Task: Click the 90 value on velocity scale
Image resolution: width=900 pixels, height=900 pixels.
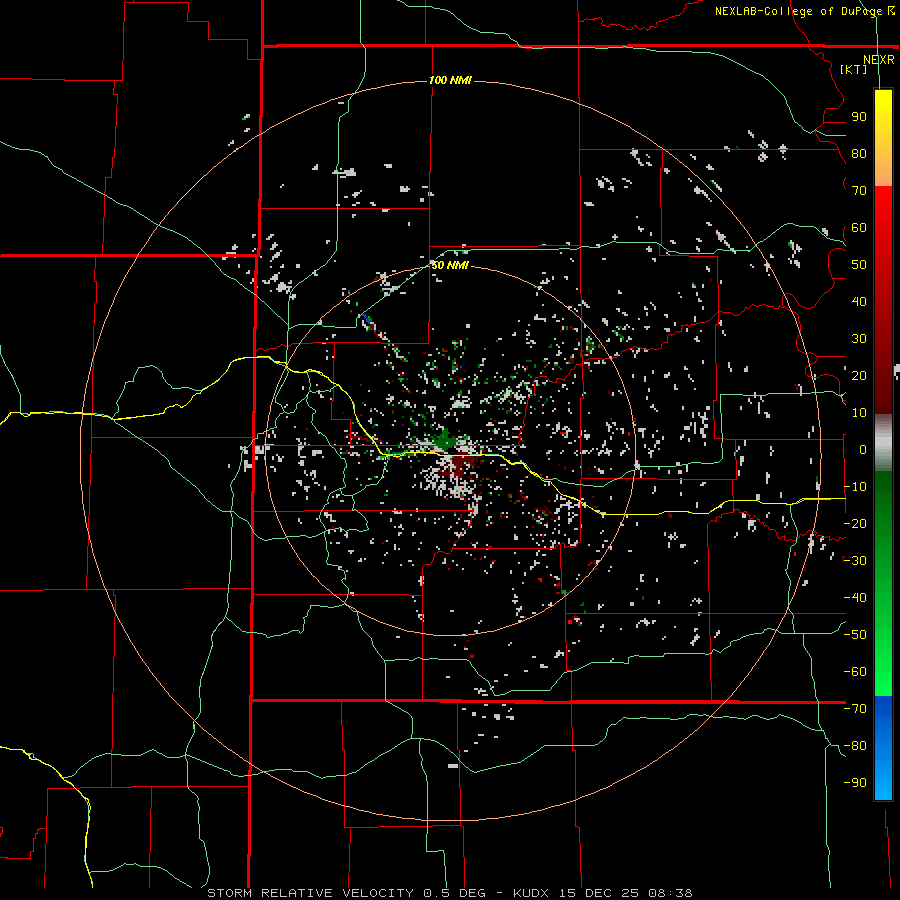Action: pyautogui.click(x=859, y=117)
